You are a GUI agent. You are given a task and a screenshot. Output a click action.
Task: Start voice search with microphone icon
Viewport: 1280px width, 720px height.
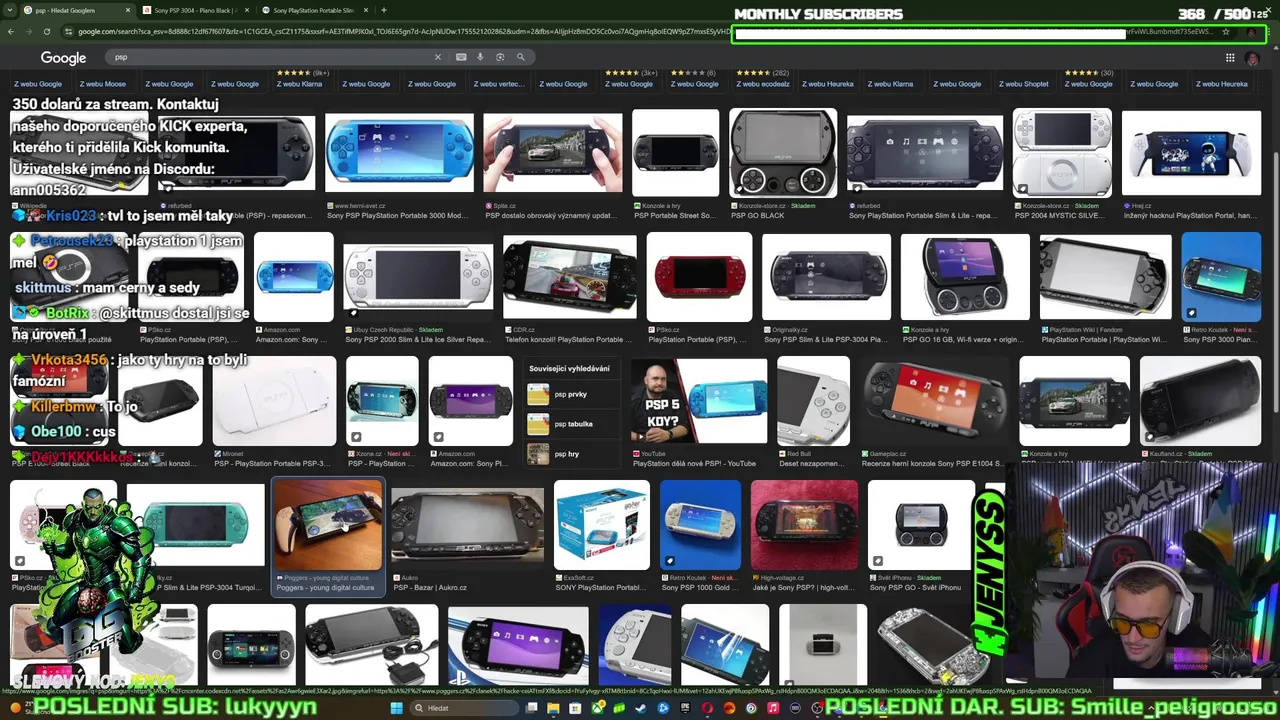click(x=480, y=57)
